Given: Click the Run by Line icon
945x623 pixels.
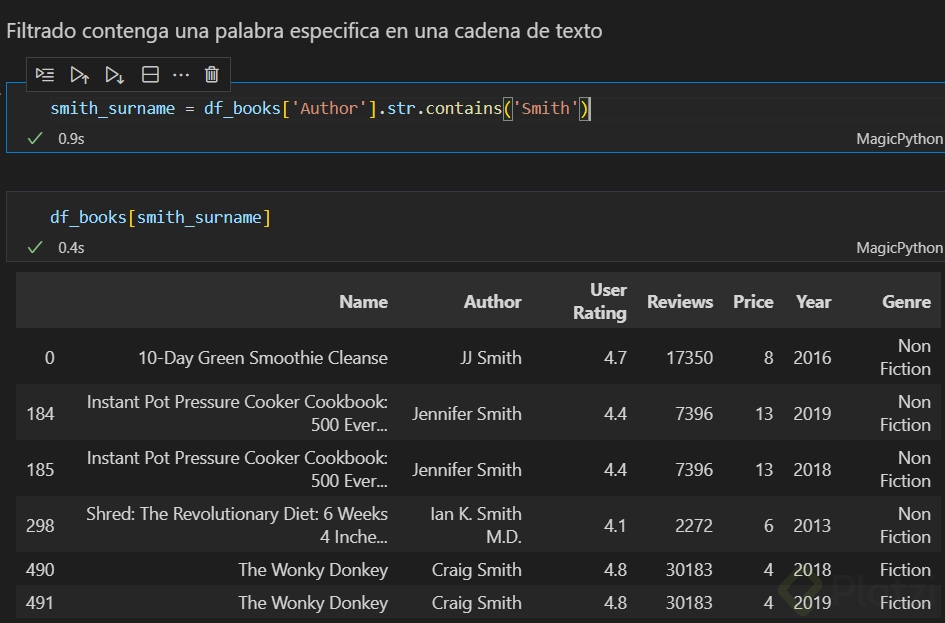Looking at the screenshot, I should [45, 75].
